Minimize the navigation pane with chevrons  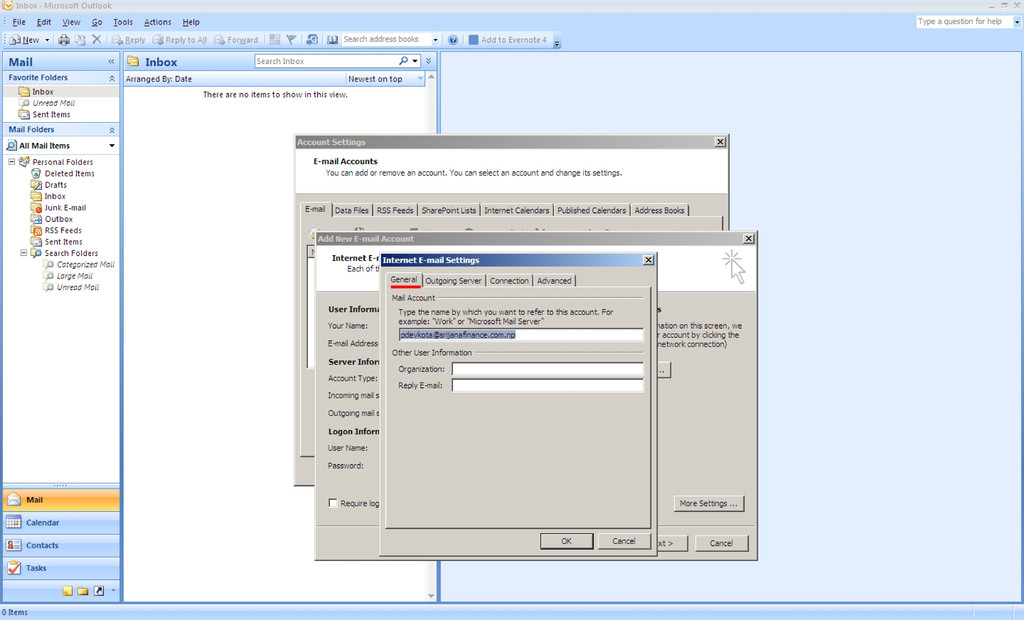[x=111, y=61]
